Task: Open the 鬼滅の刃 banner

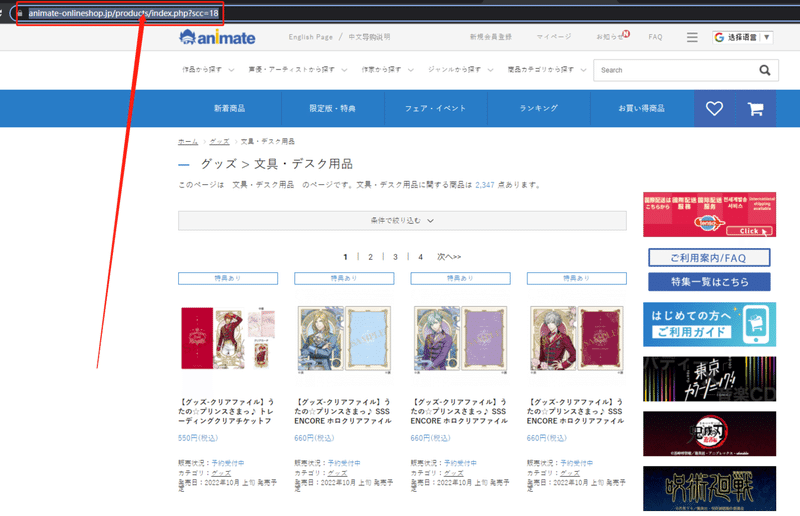Action: (709, 434)
